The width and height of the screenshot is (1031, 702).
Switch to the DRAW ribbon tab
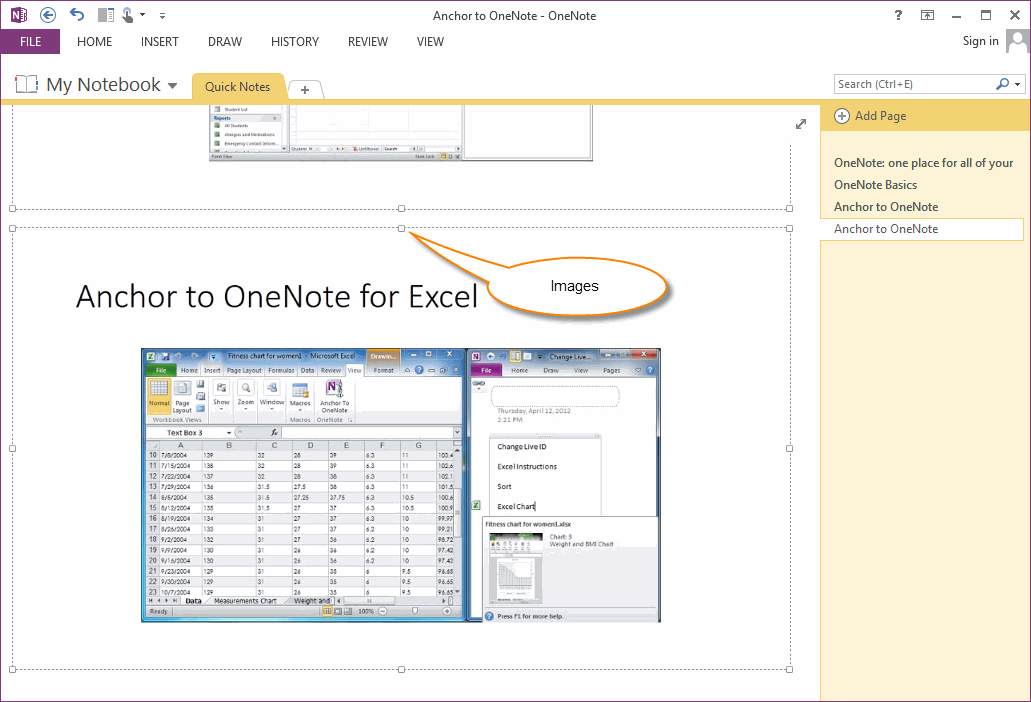225,41
